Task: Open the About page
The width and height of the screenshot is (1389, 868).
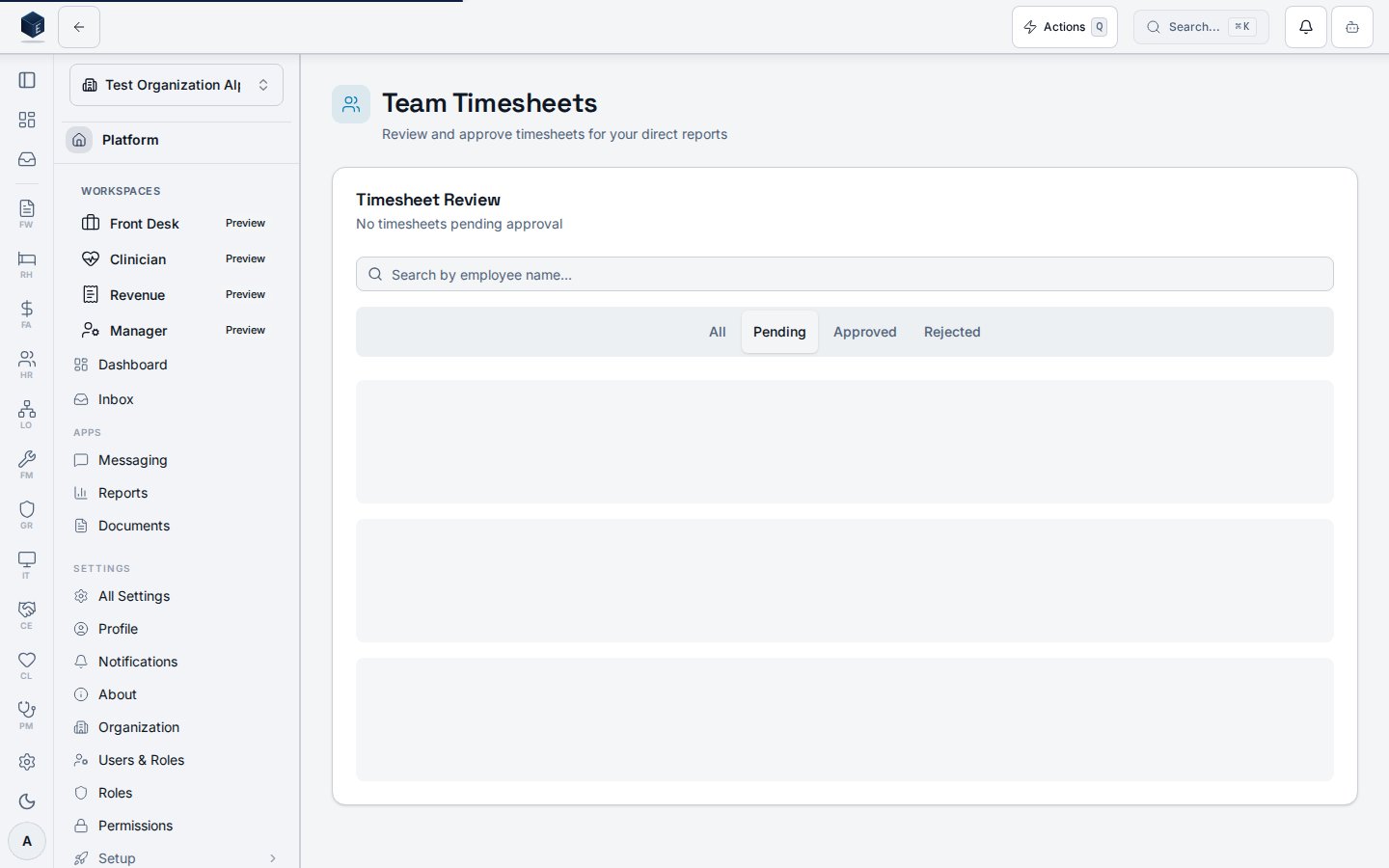Action: [x=177, y=694]
